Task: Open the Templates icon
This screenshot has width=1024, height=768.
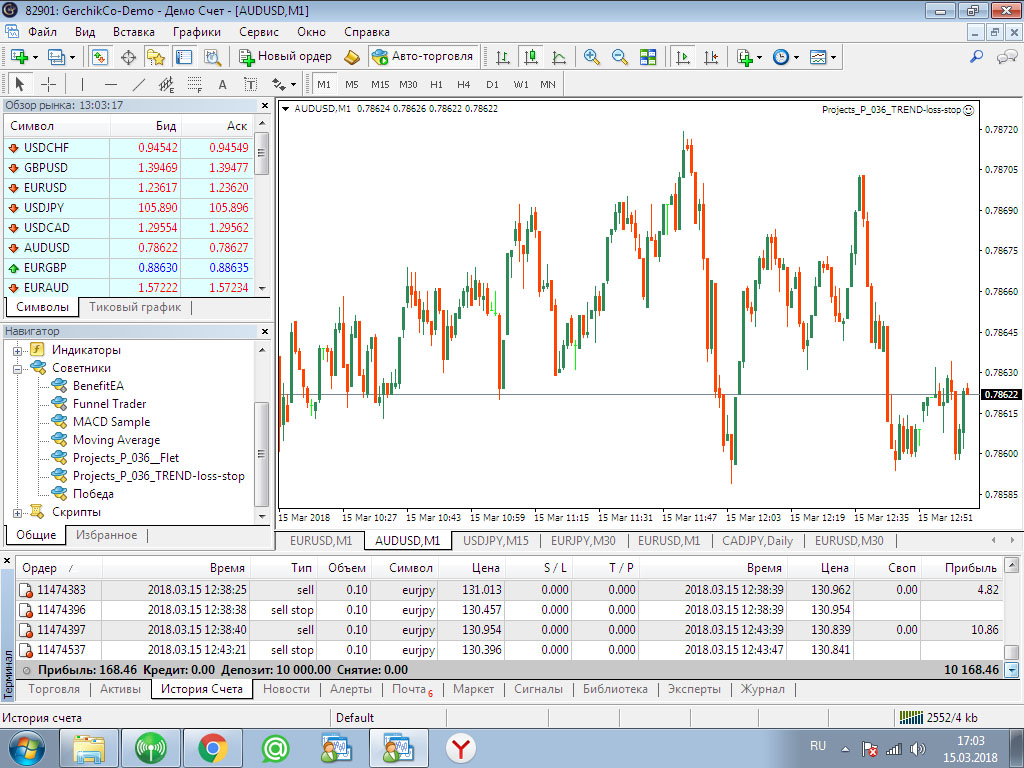Action: click(x=818, y=57)
